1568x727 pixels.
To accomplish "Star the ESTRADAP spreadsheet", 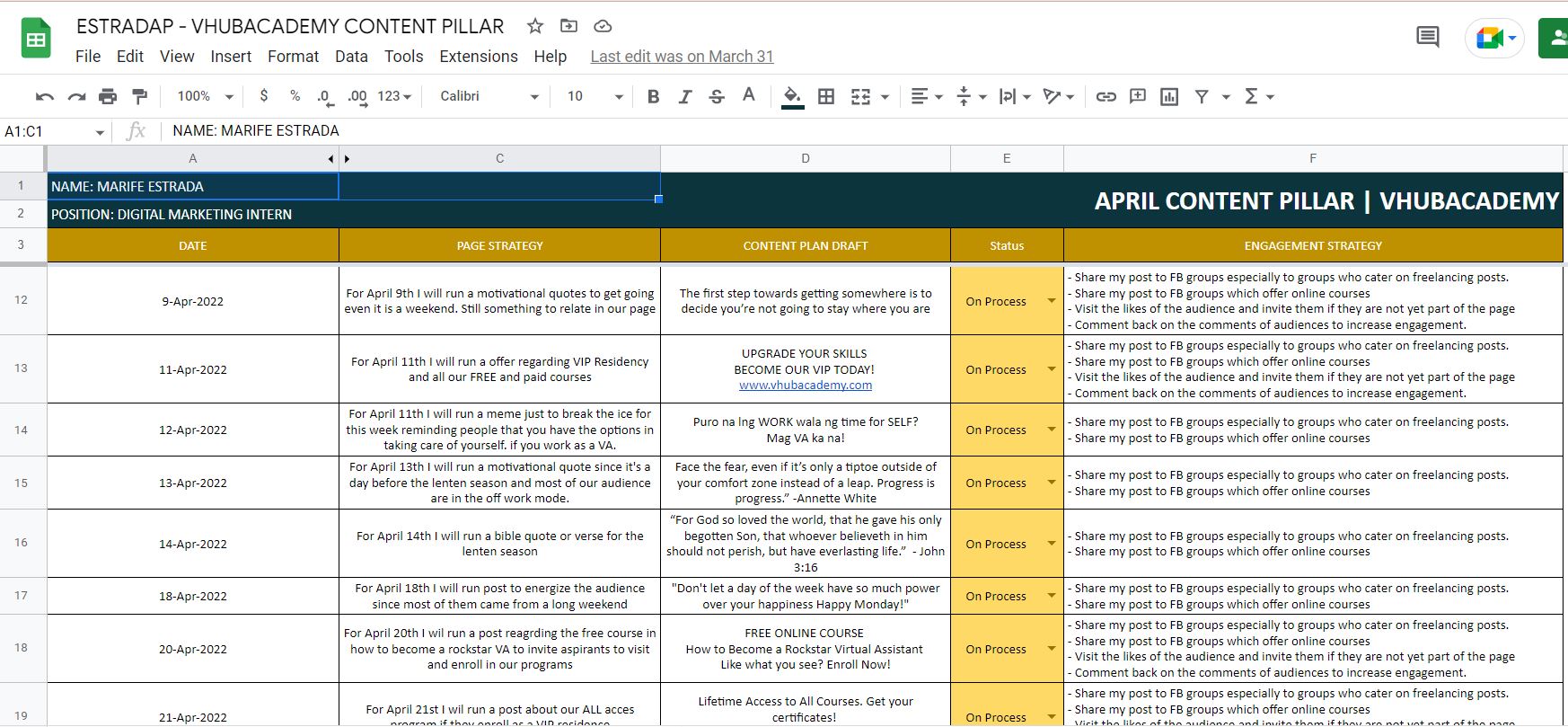I will click(x=535, y=26).
